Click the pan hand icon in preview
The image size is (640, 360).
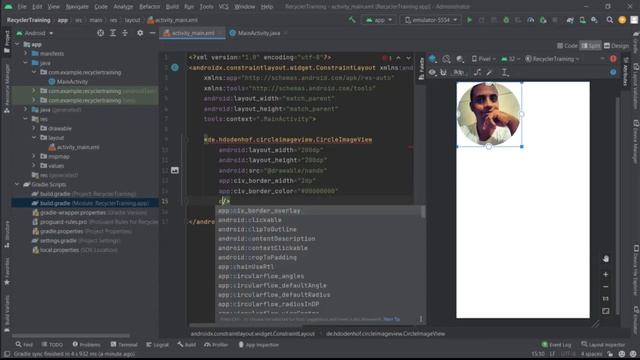point(606,259)
